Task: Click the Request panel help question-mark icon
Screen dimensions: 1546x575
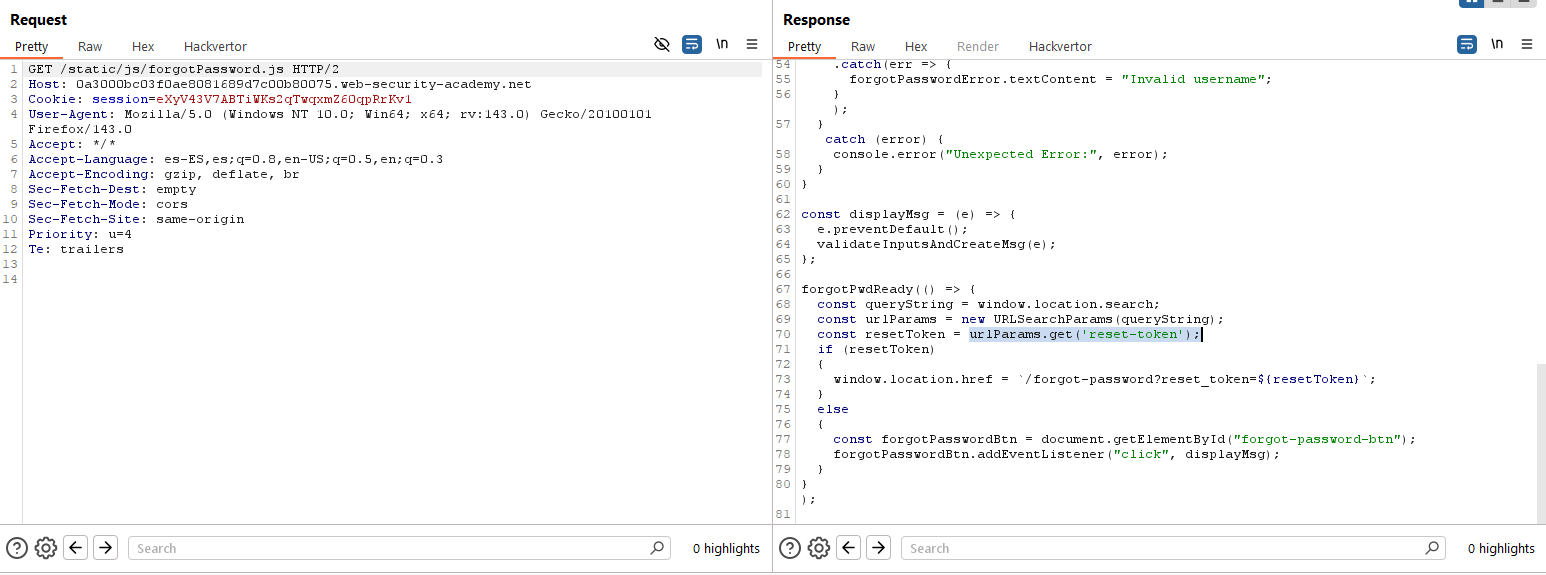Action: pyautogui.click(x=17, y=548)
